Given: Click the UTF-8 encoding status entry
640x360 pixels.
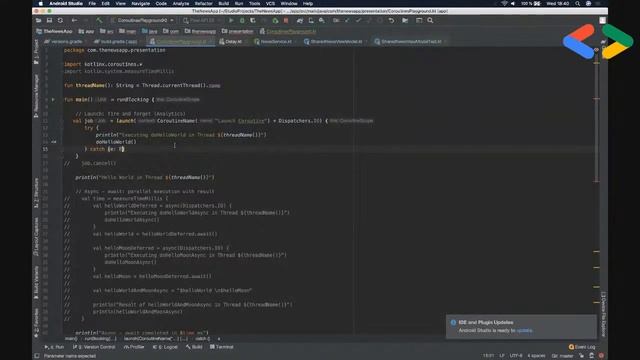Looking at the screenshot, I should point(516,356).
